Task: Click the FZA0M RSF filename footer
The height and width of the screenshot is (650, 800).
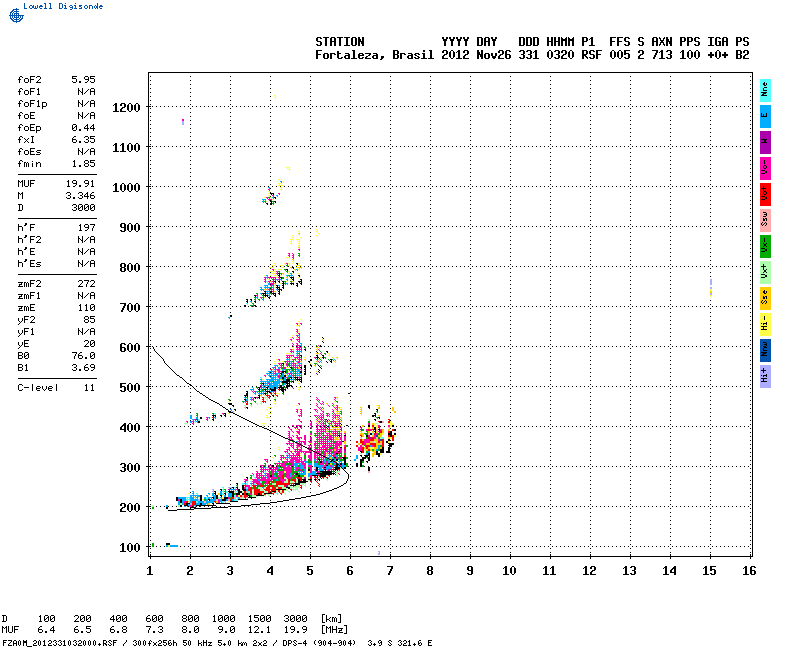Action: tap(60, 643)
